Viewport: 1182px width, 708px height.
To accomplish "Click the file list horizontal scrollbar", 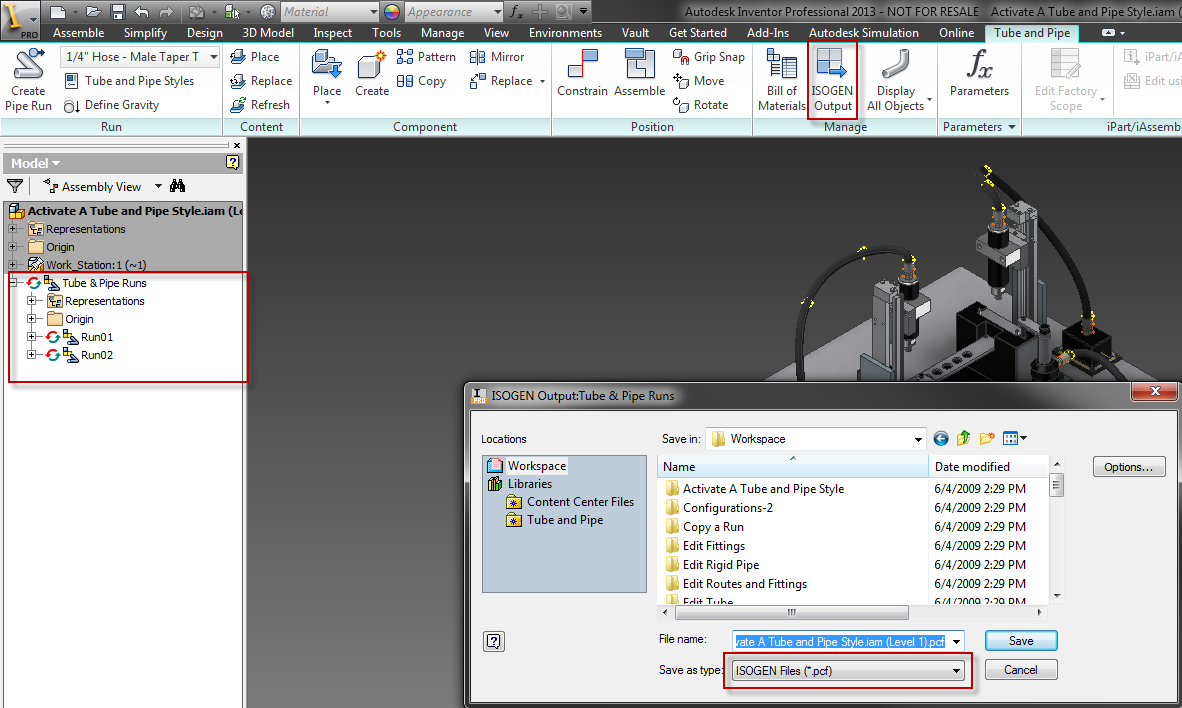I will tap(792, 612).
